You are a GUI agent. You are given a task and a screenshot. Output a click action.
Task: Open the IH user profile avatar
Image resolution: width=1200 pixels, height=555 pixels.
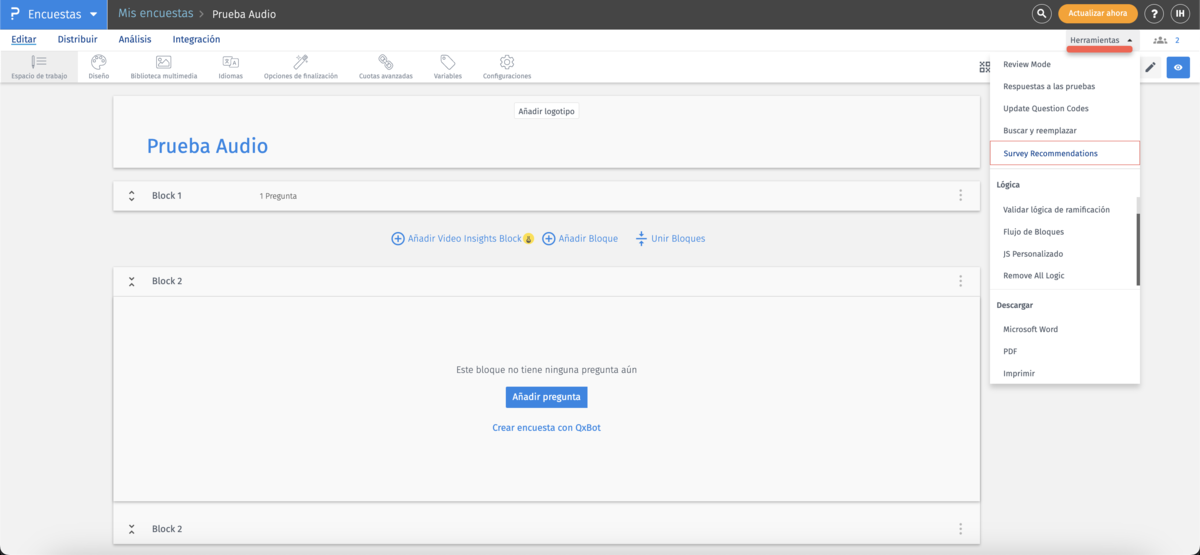tap(1180, 14)
